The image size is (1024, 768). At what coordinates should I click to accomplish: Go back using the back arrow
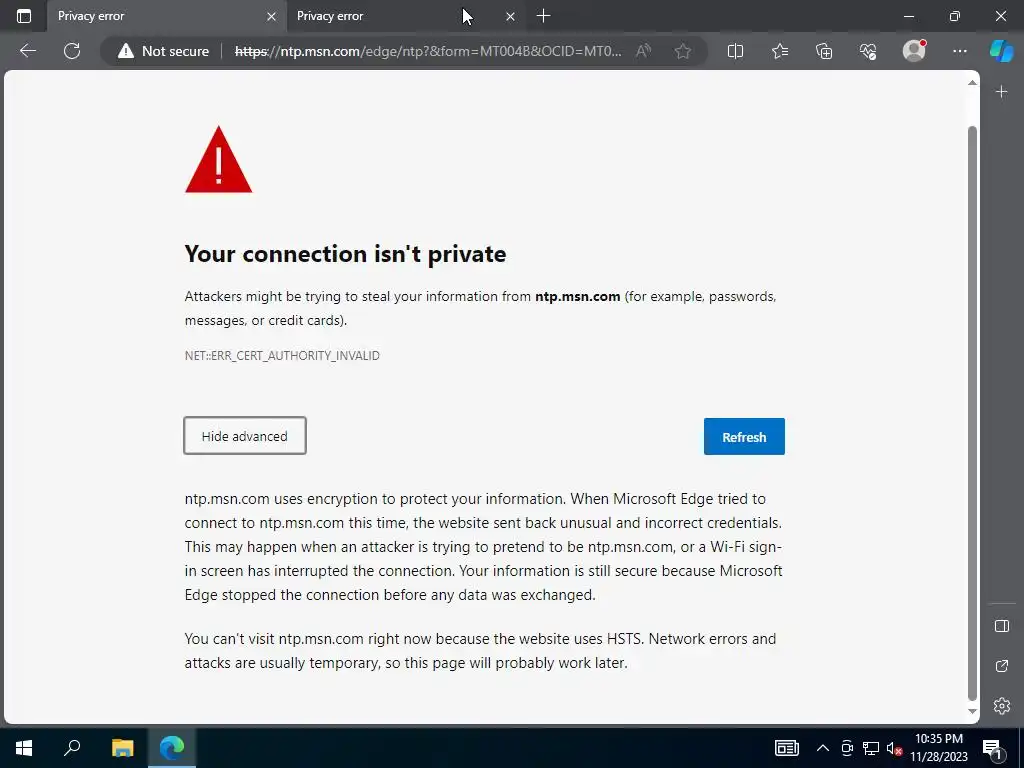27,51
